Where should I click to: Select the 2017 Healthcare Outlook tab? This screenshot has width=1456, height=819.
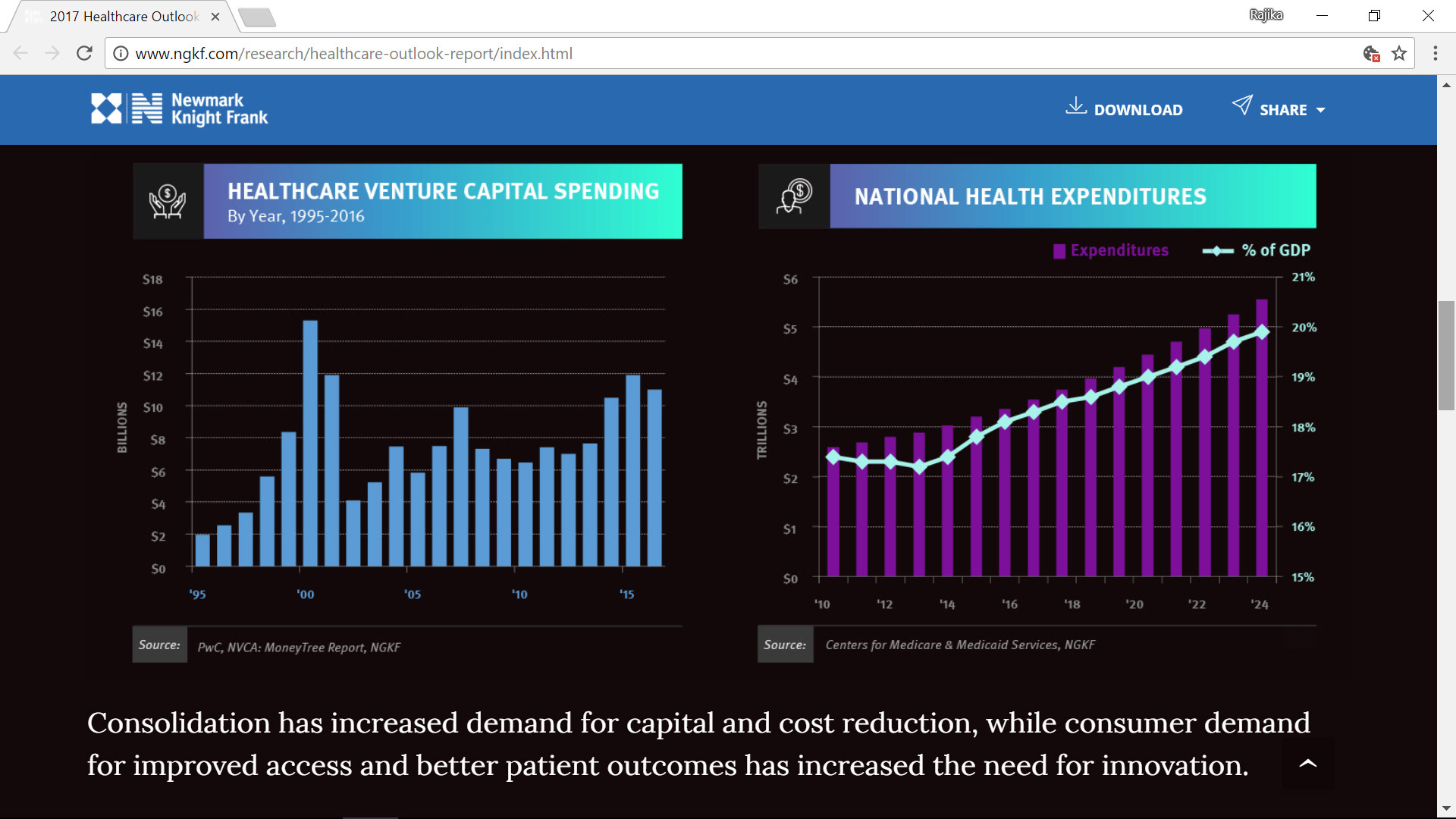coord(124,17)
